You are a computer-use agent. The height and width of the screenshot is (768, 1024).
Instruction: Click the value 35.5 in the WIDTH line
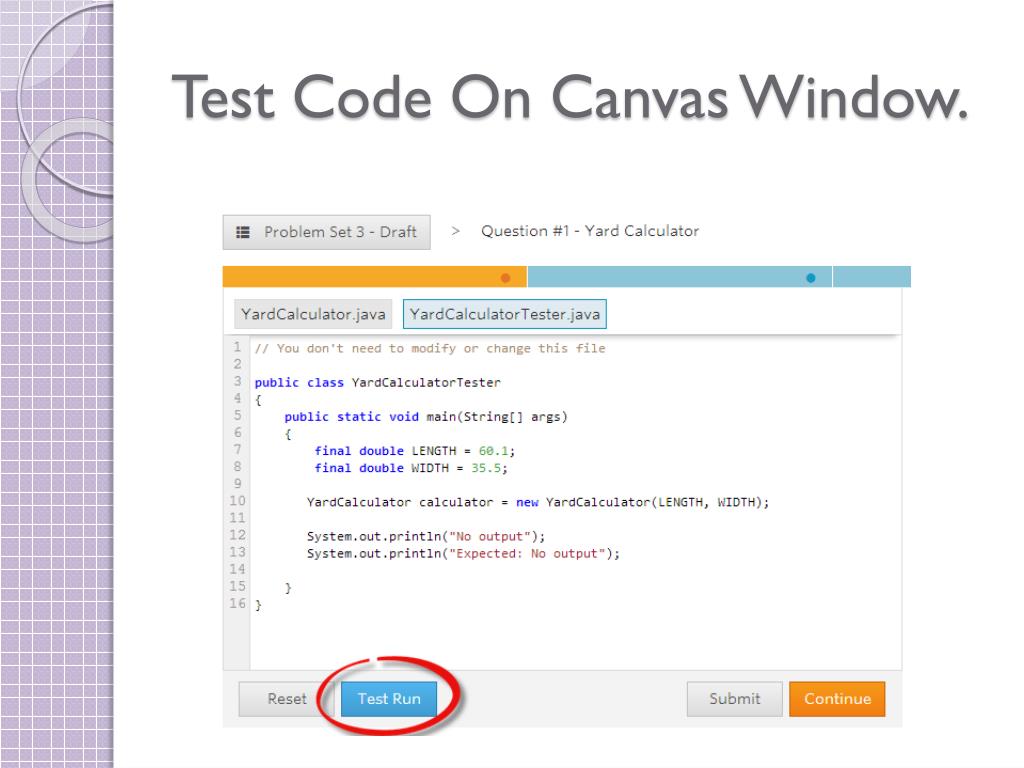point(486,468)
